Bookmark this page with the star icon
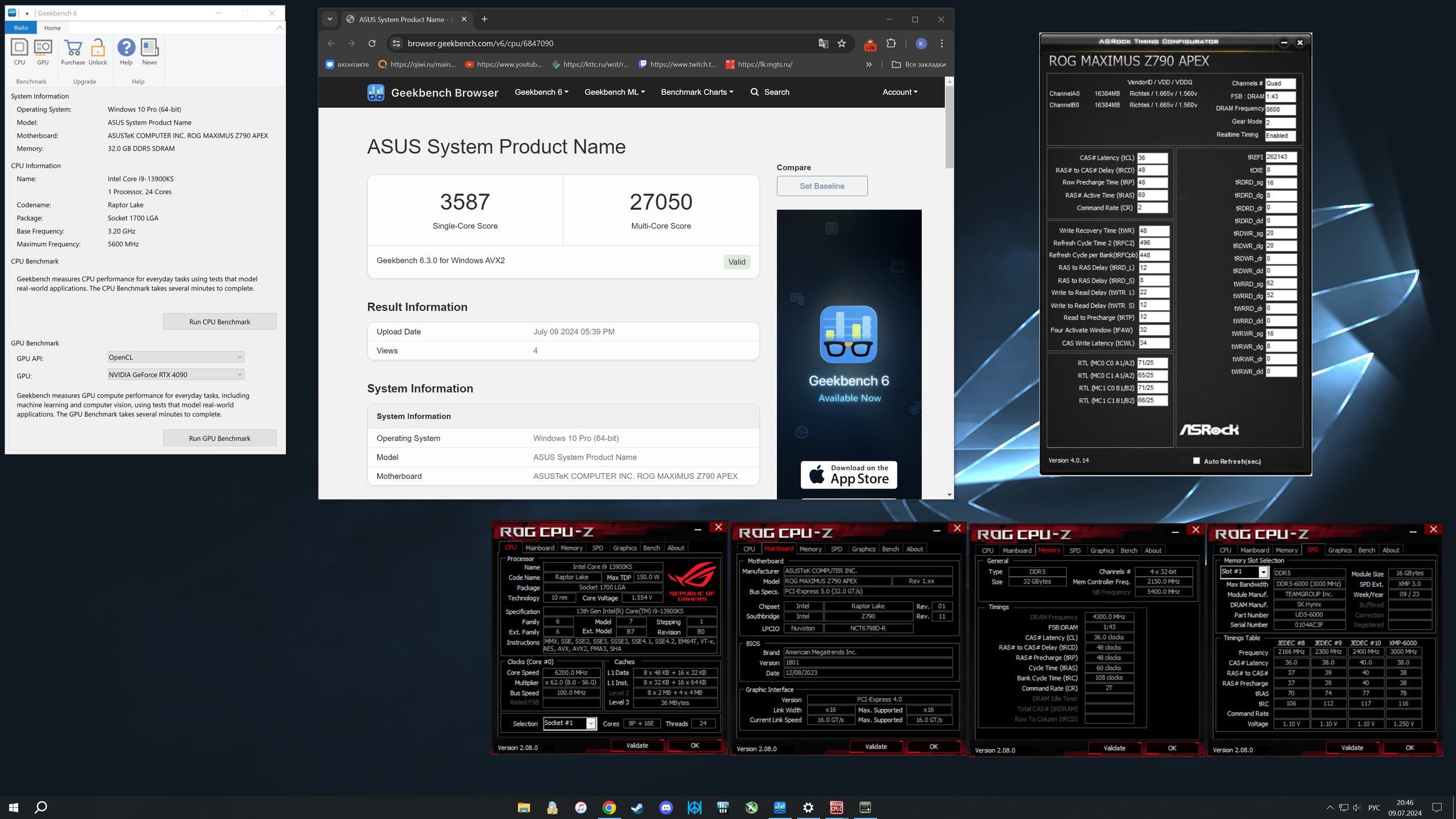1456x819 pixels. 842,43
